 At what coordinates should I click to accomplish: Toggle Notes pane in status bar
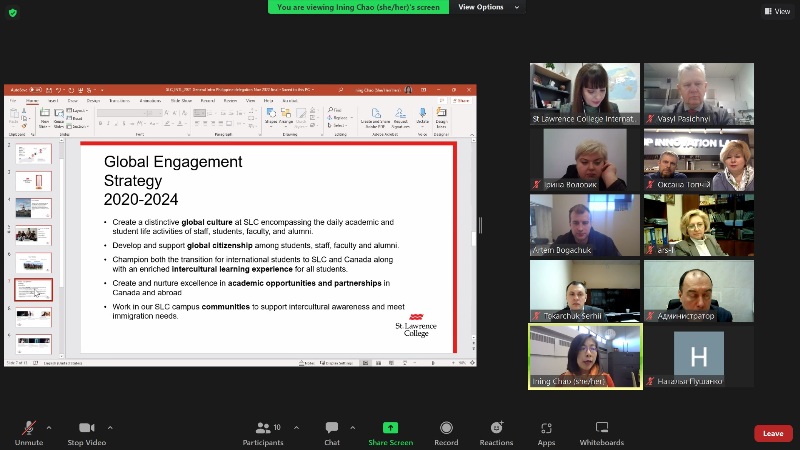[x=307, y=363]
